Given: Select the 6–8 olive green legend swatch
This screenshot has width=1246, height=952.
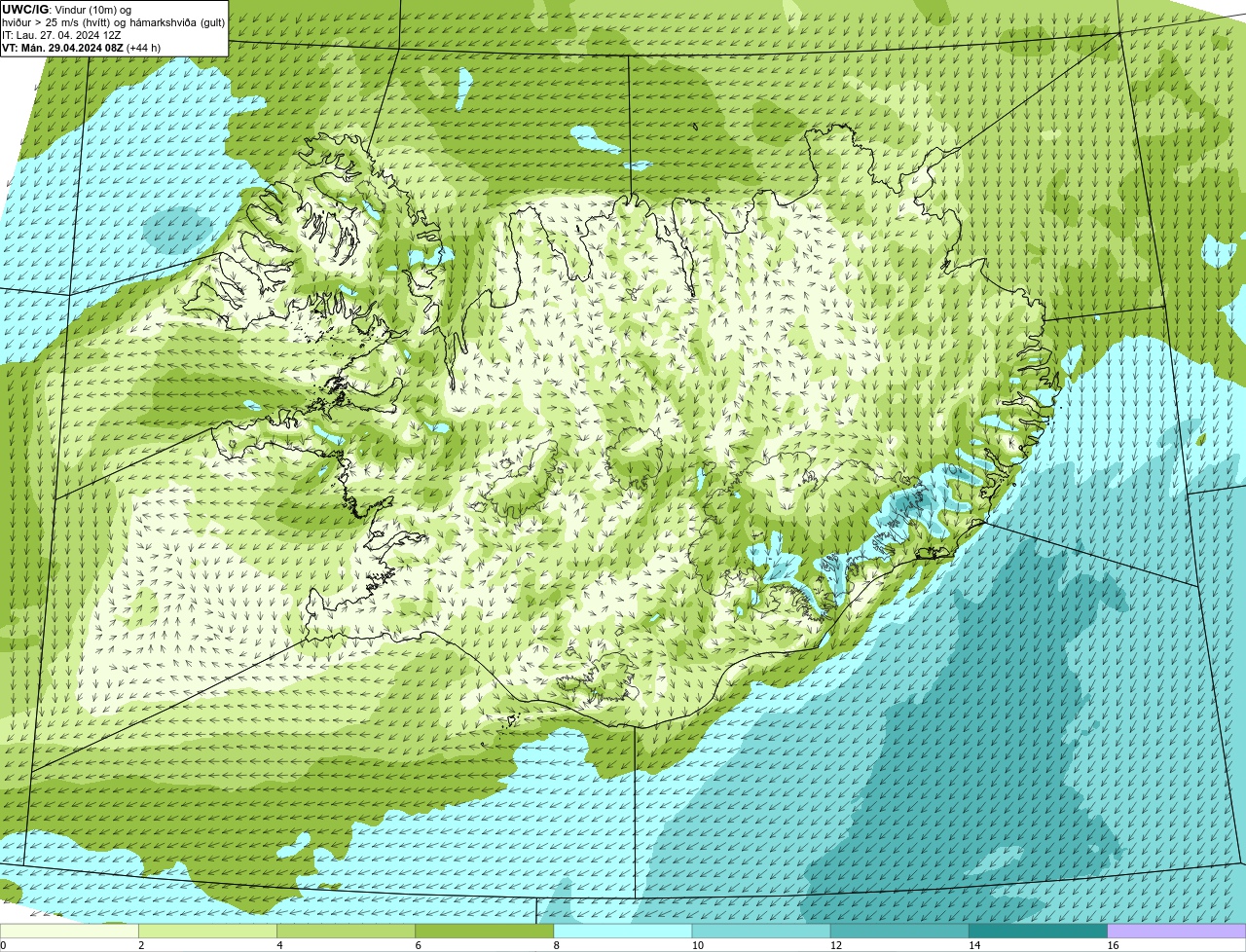Looking at the screenshot, I should [x=485, y=931].
